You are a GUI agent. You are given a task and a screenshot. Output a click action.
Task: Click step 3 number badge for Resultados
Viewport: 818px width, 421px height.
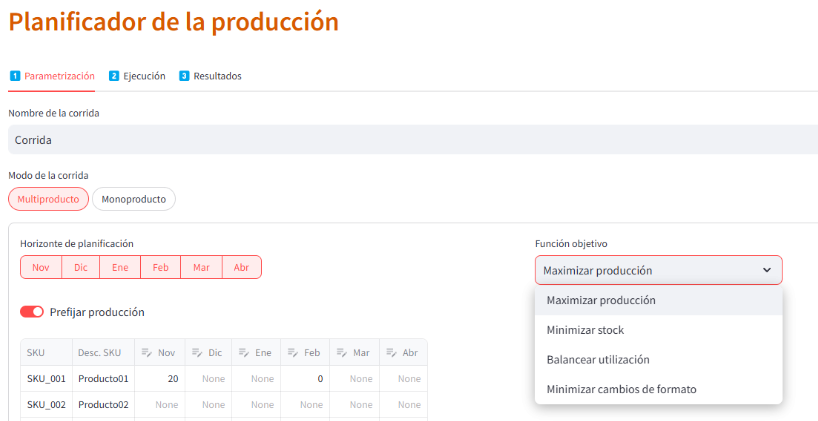(x=184, y=76)
